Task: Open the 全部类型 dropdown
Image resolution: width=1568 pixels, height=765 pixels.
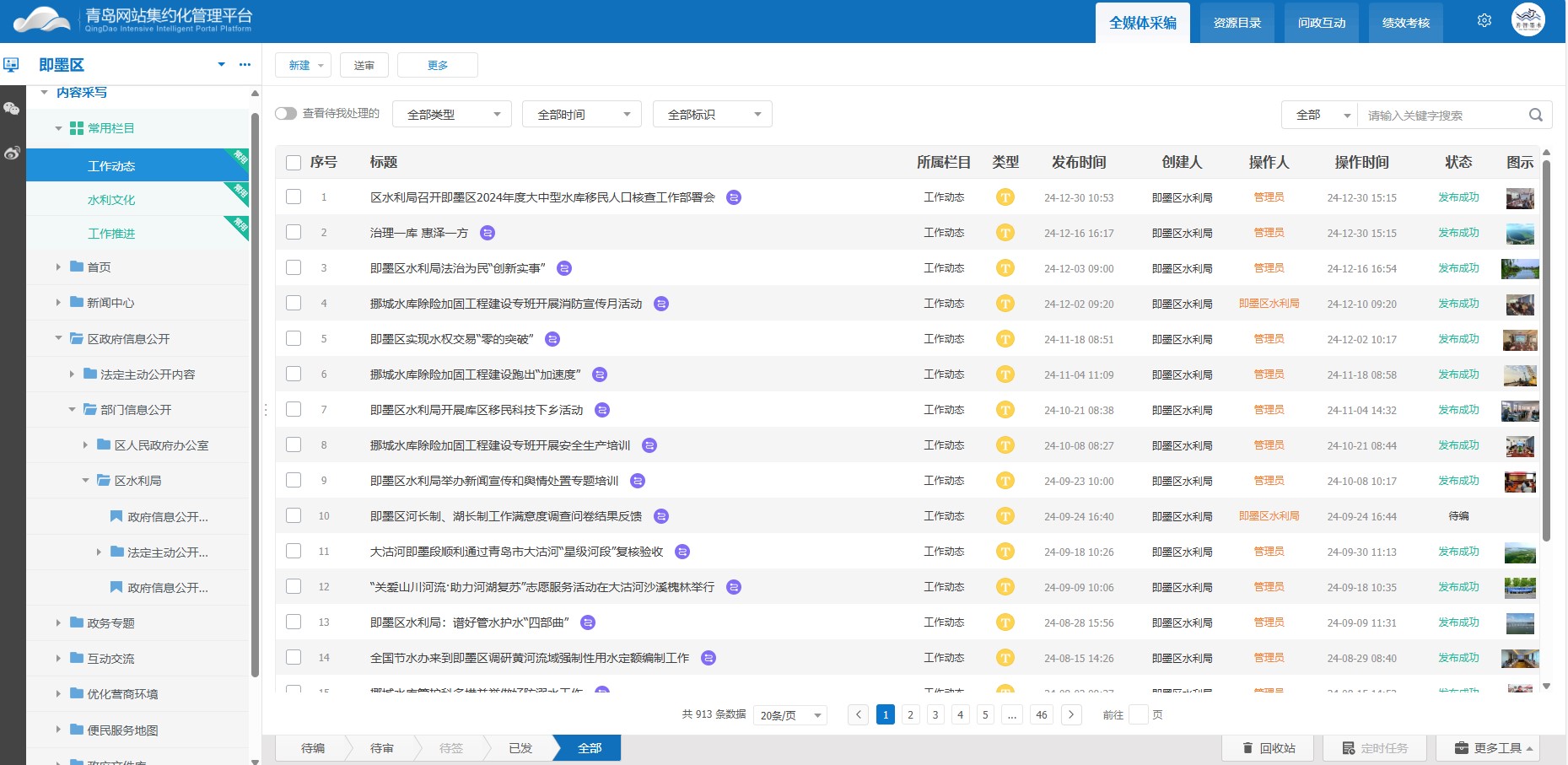Action: (452, 114)
